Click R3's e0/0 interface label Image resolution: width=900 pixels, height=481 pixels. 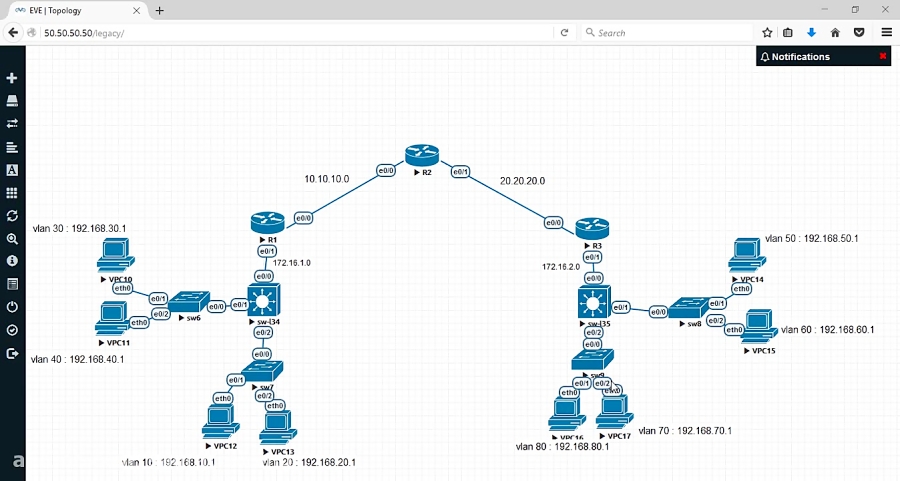[553, 223]
